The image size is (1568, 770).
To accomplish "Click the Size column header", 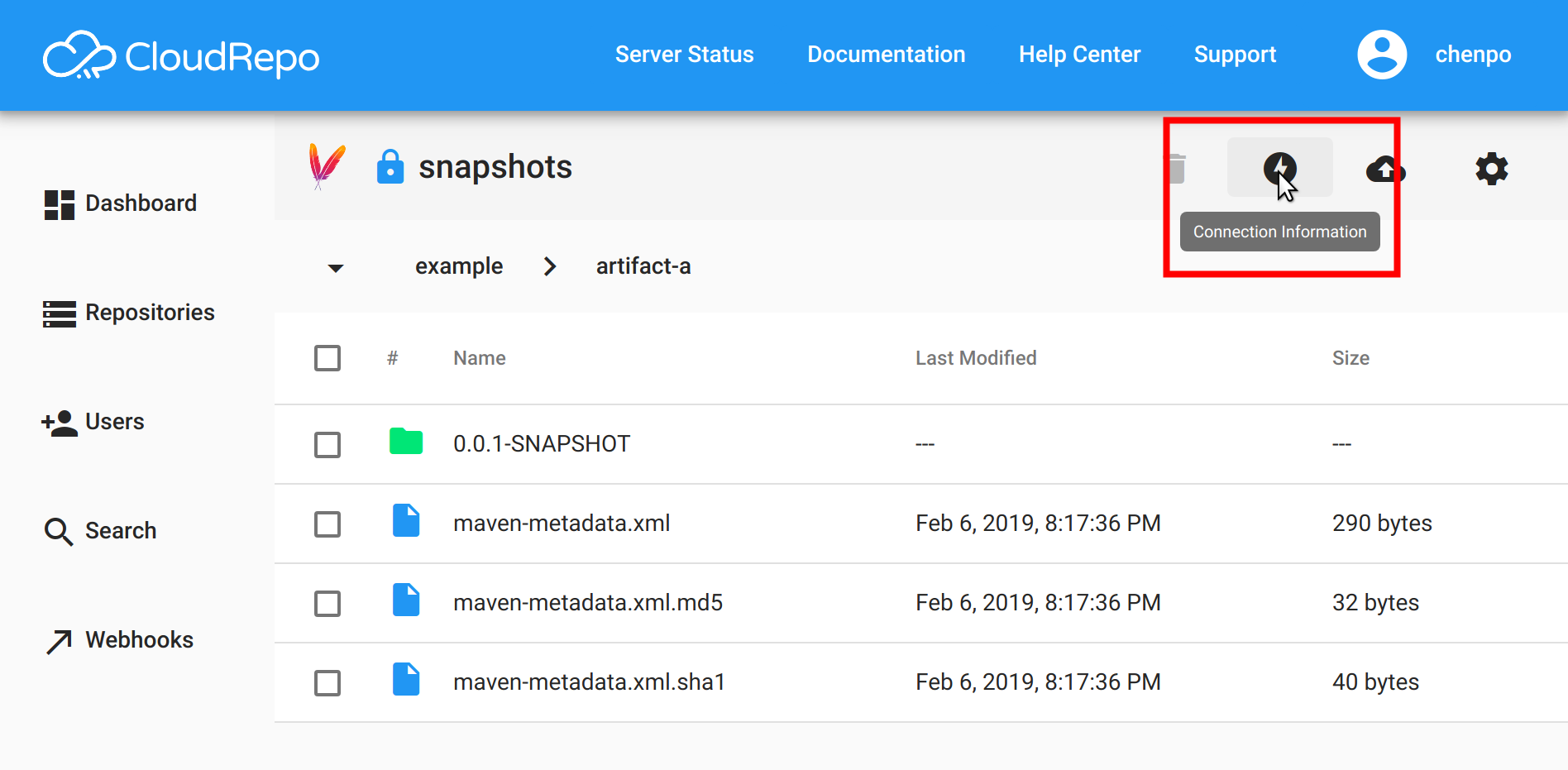I will (1350, 358).
